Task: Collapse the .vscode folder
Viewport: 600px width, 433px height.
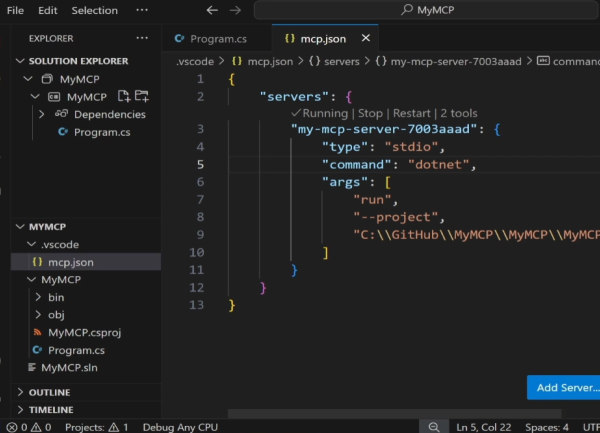Action: pyautogui.click(x=31, y=244)
